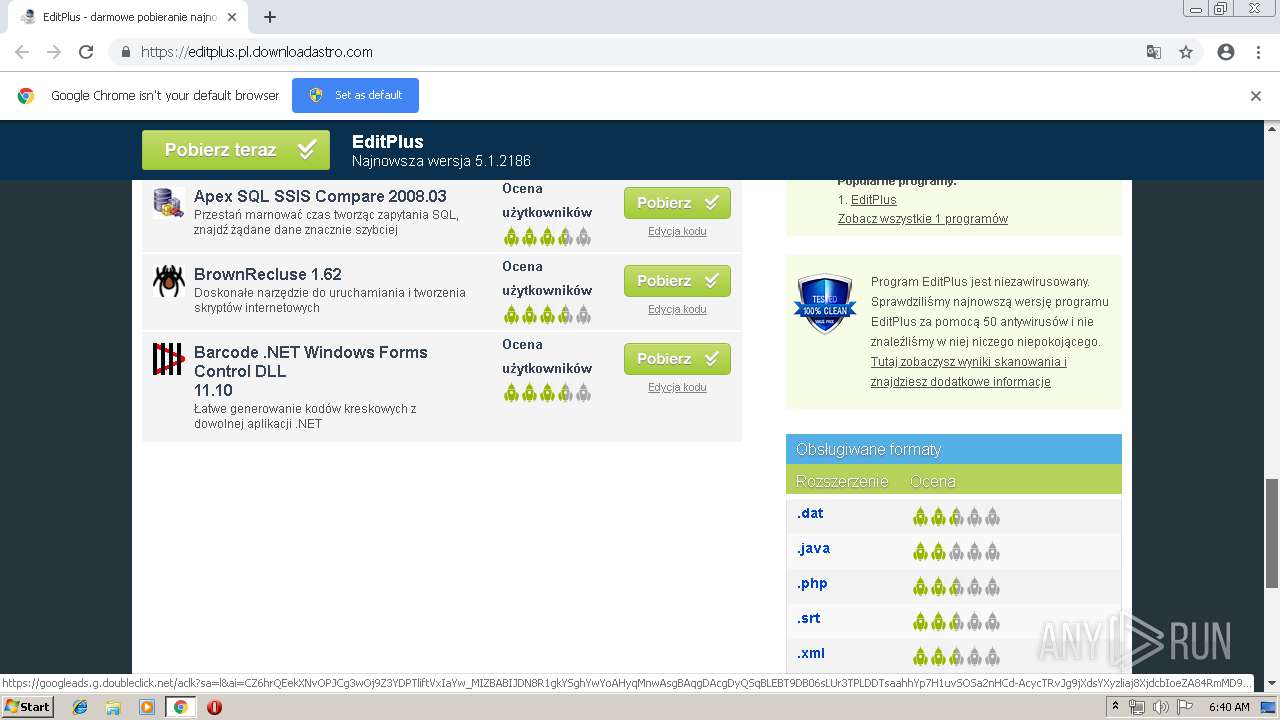
Task: Close the EditPlus browser tab
Action: coord(232,17)
